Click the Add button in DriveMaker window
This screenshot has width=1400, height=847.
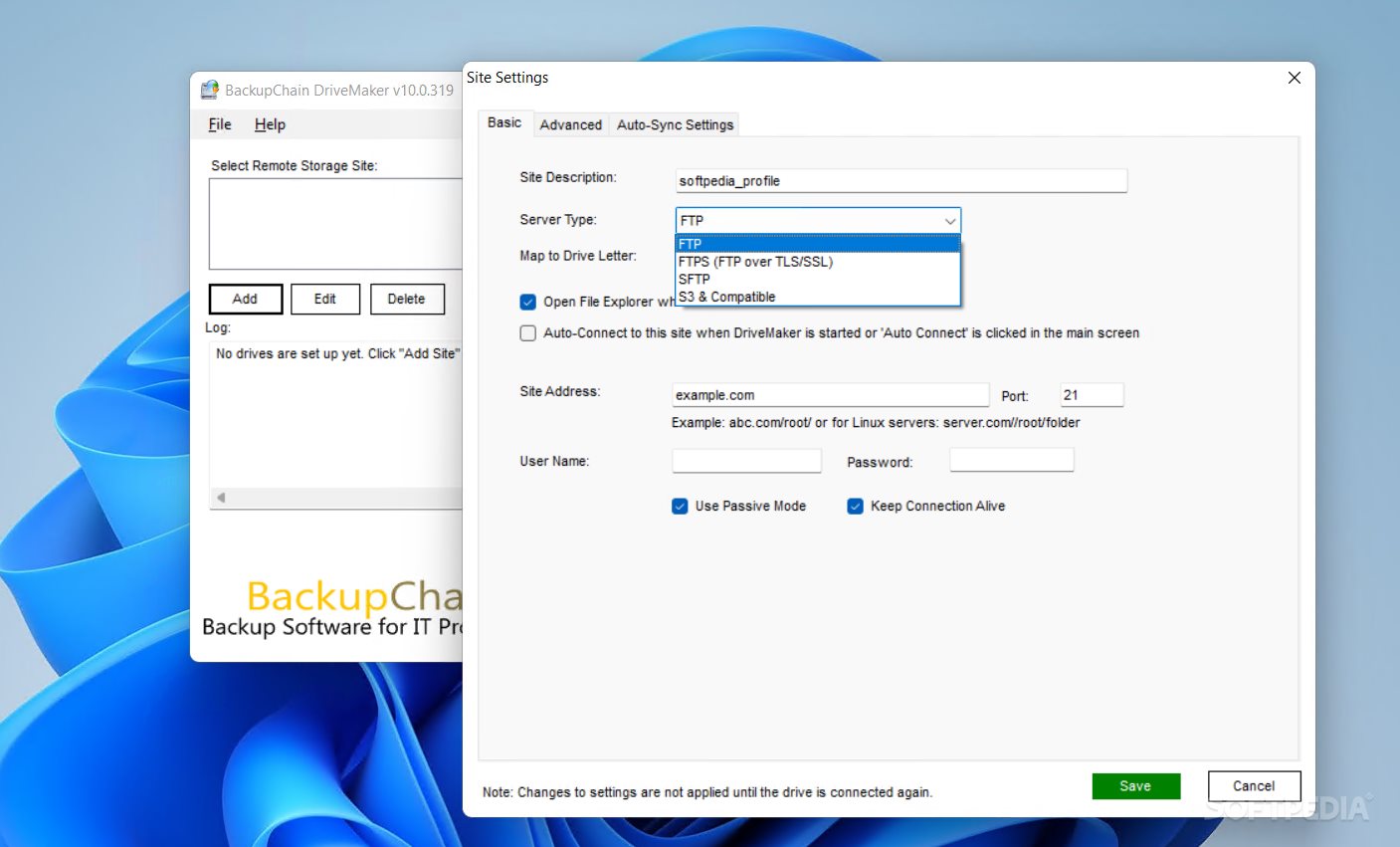coord(246,299)
